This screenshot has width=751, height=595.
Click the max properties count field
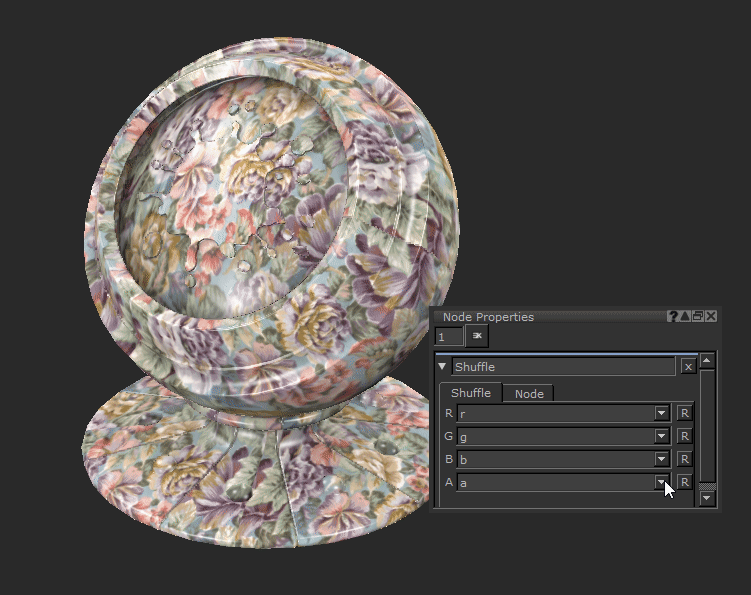click(x=449, y=337)
